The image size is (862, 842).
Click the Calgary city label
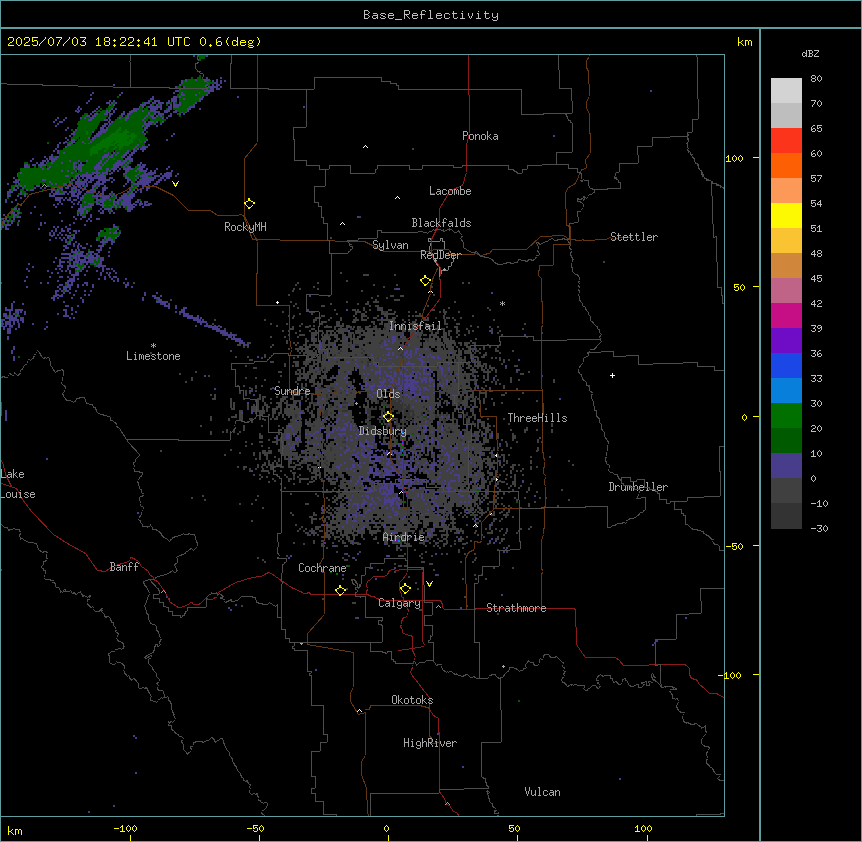(x=400, y=603)
